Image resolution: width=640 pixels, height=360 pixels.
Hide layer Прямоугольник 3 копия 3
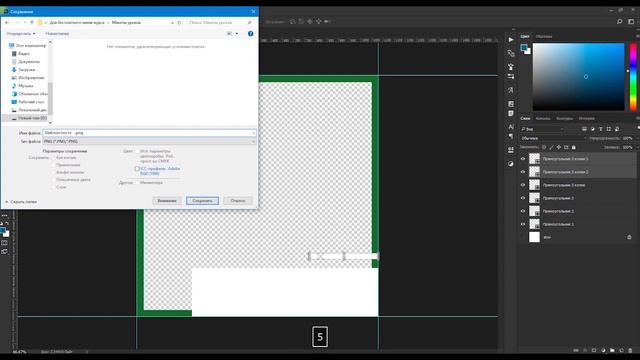click(x=523, y=159)
